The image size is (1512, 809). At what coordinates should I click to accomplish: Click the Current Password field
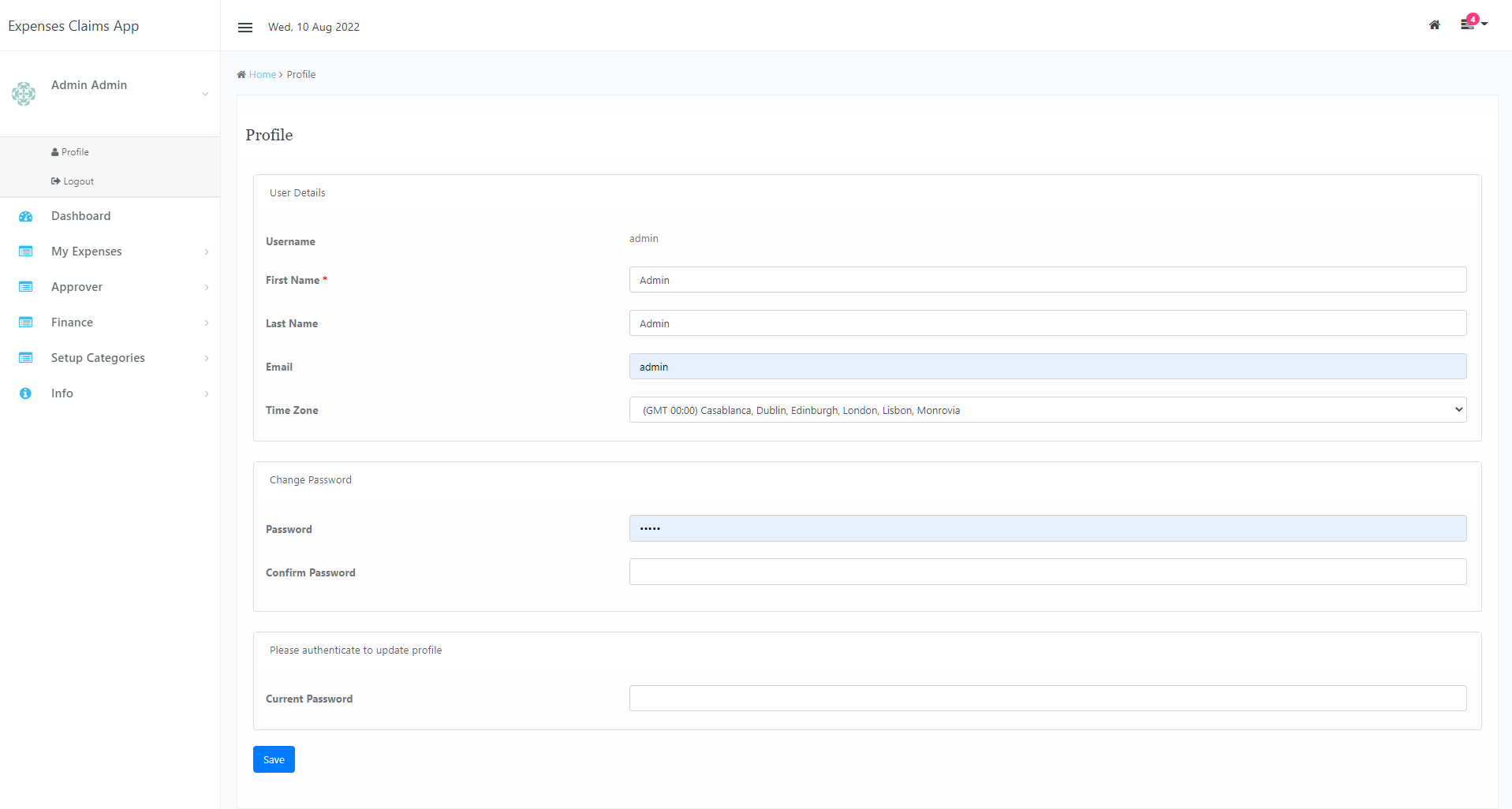point(1047,698)
